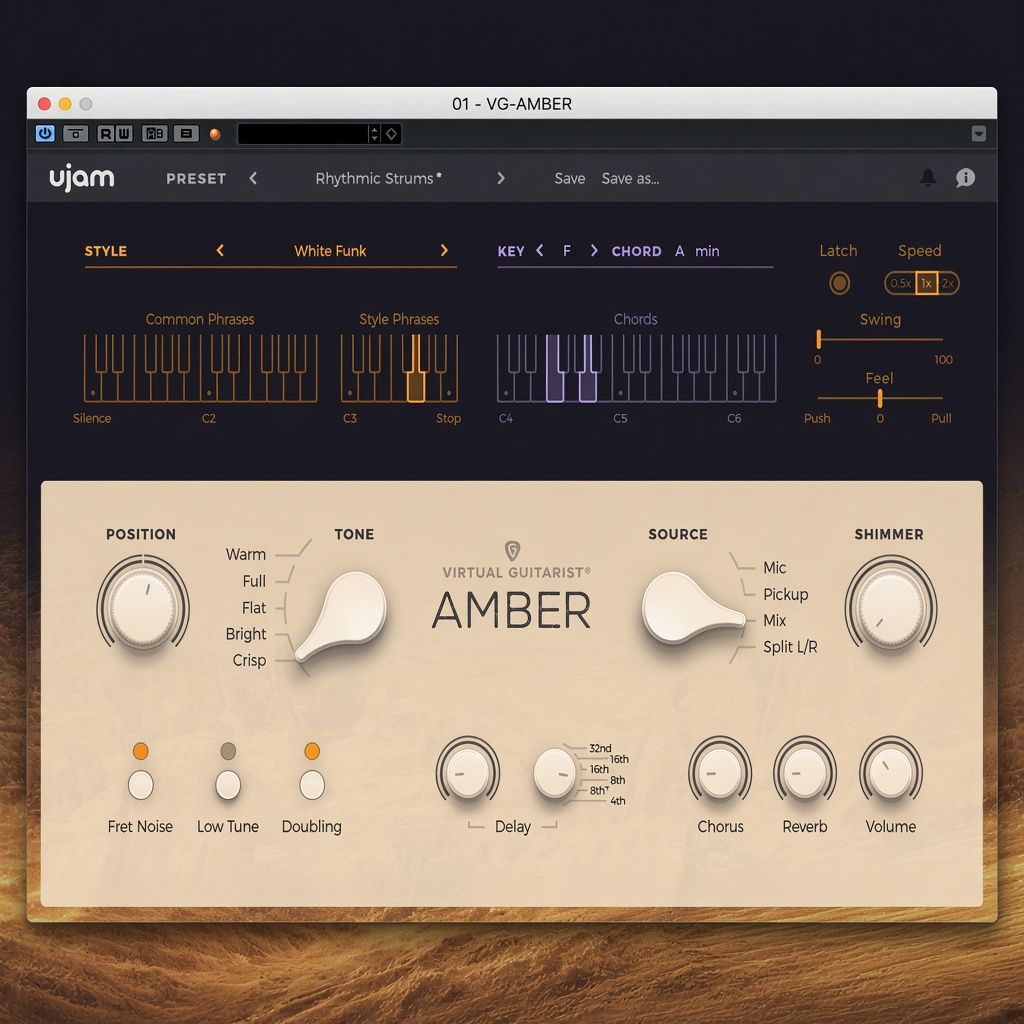1024x1024 pixels.
Task: Set Source to Split L/R
Action: pyautogui.click(x=790, y=647)
